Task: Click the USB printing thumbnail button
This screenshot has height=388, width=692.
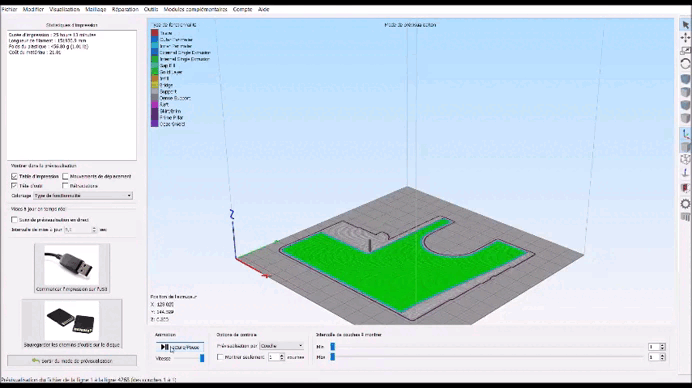Action: (x=72, y=268)
